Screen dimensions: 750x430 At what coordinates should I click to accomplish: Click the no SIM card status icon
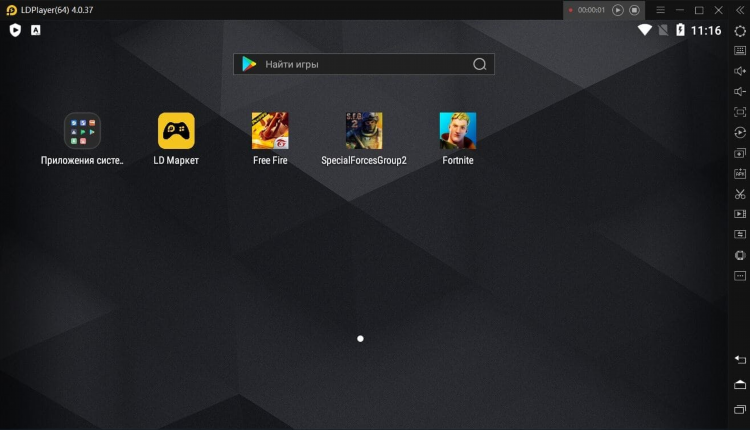tap(663, 30)
